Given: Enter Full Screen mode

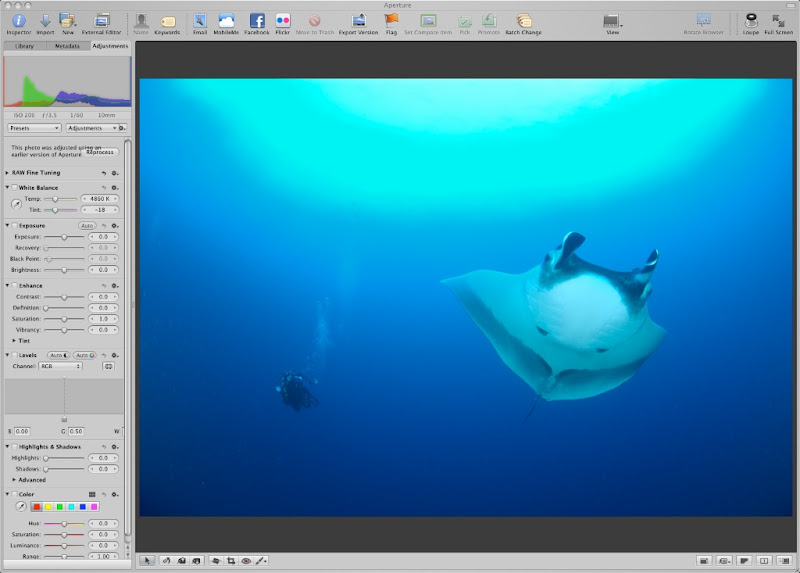Looking at the screenshot, I should click(x=778, y=21).
